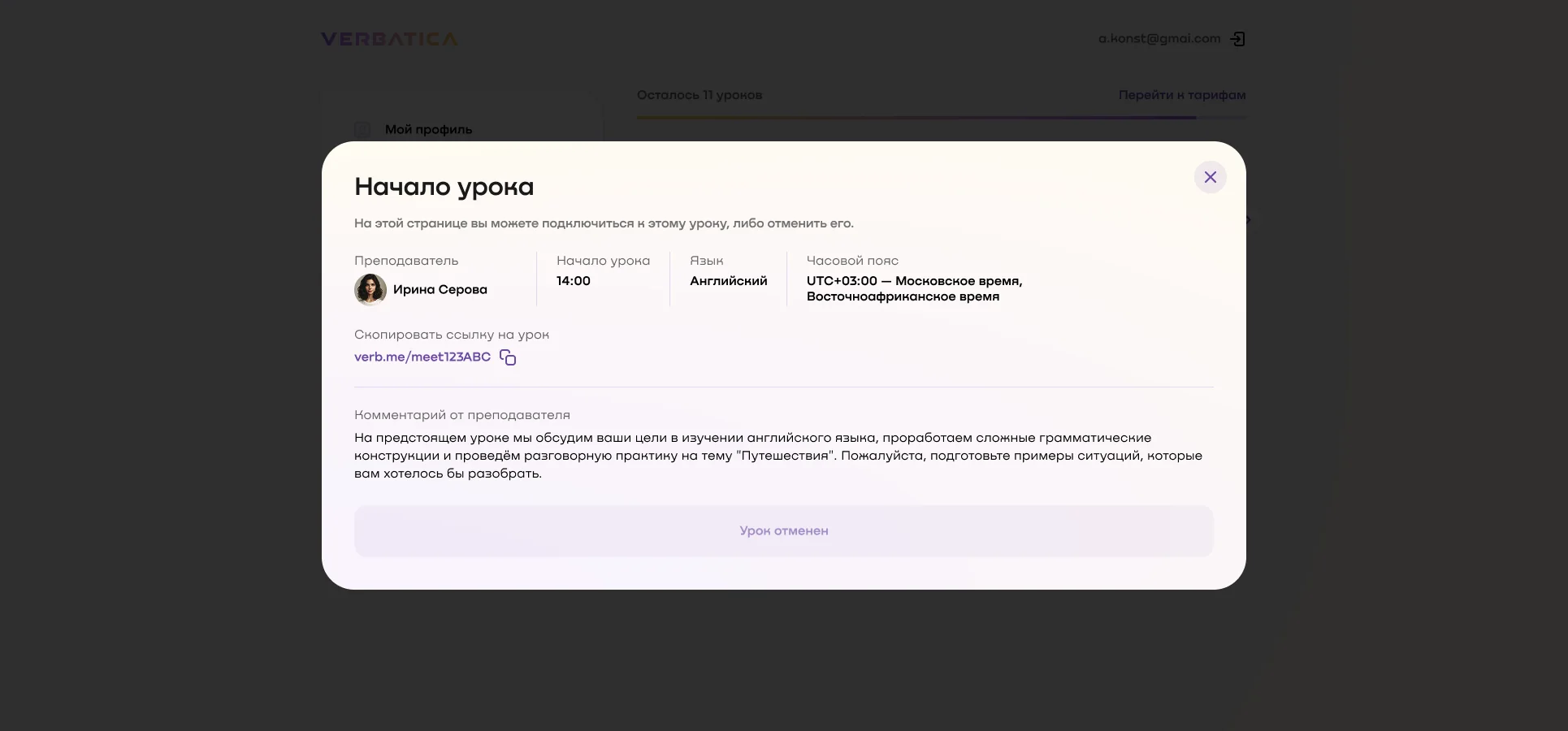Click the Урок отменен button
The width and height of the screenshot is (1568, 731).
coord(784,531)
